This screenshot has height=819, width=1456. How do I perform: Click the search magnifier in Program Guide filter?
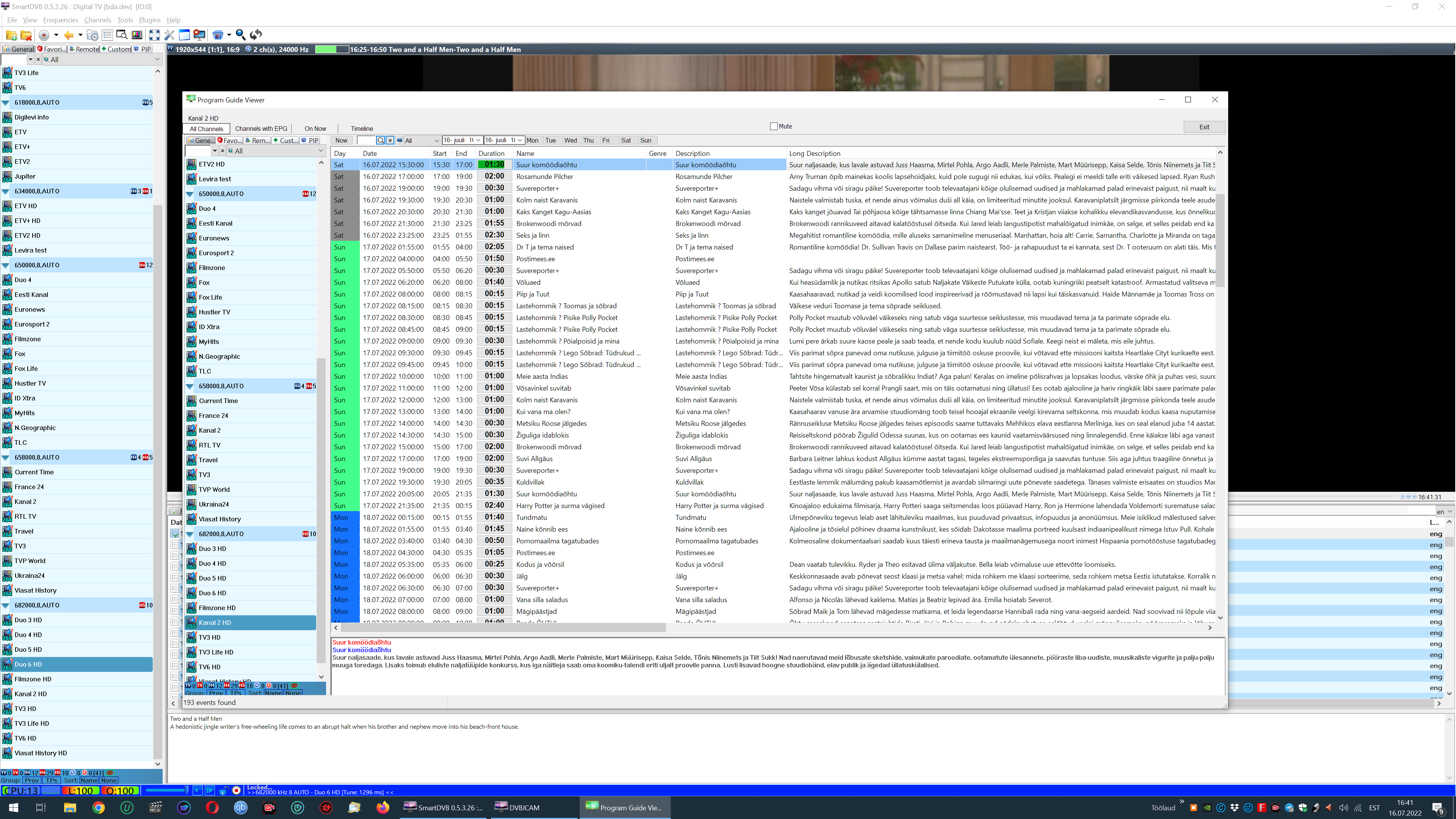click(x=380, y=140)
